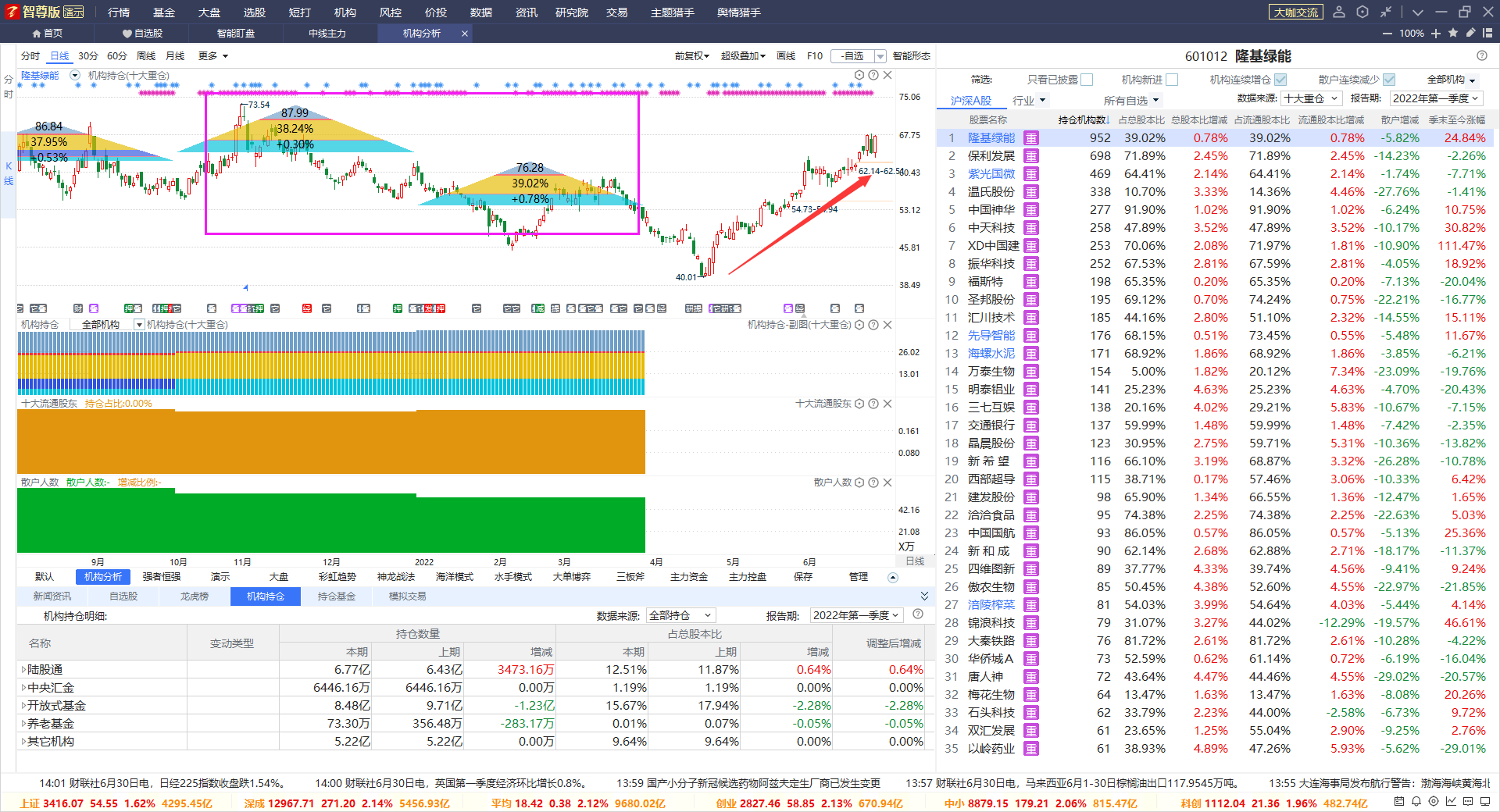Open 数据来源 十大重仓 dropdown
Image resolution: width=1500 pixels, height=812 pixels.
pyautogui.click(x=1311, y=98)
